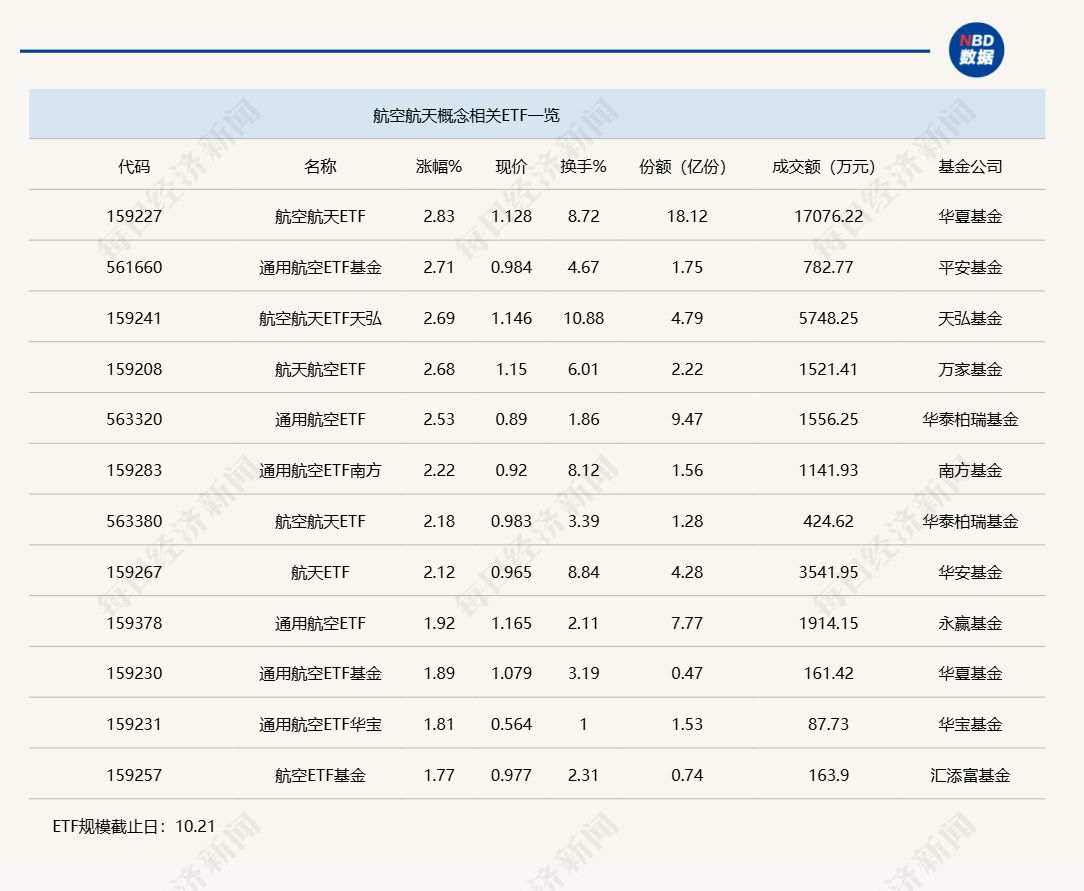Select shares value 9.47
Screen dimensions: 1084x891
click(687, 420)
